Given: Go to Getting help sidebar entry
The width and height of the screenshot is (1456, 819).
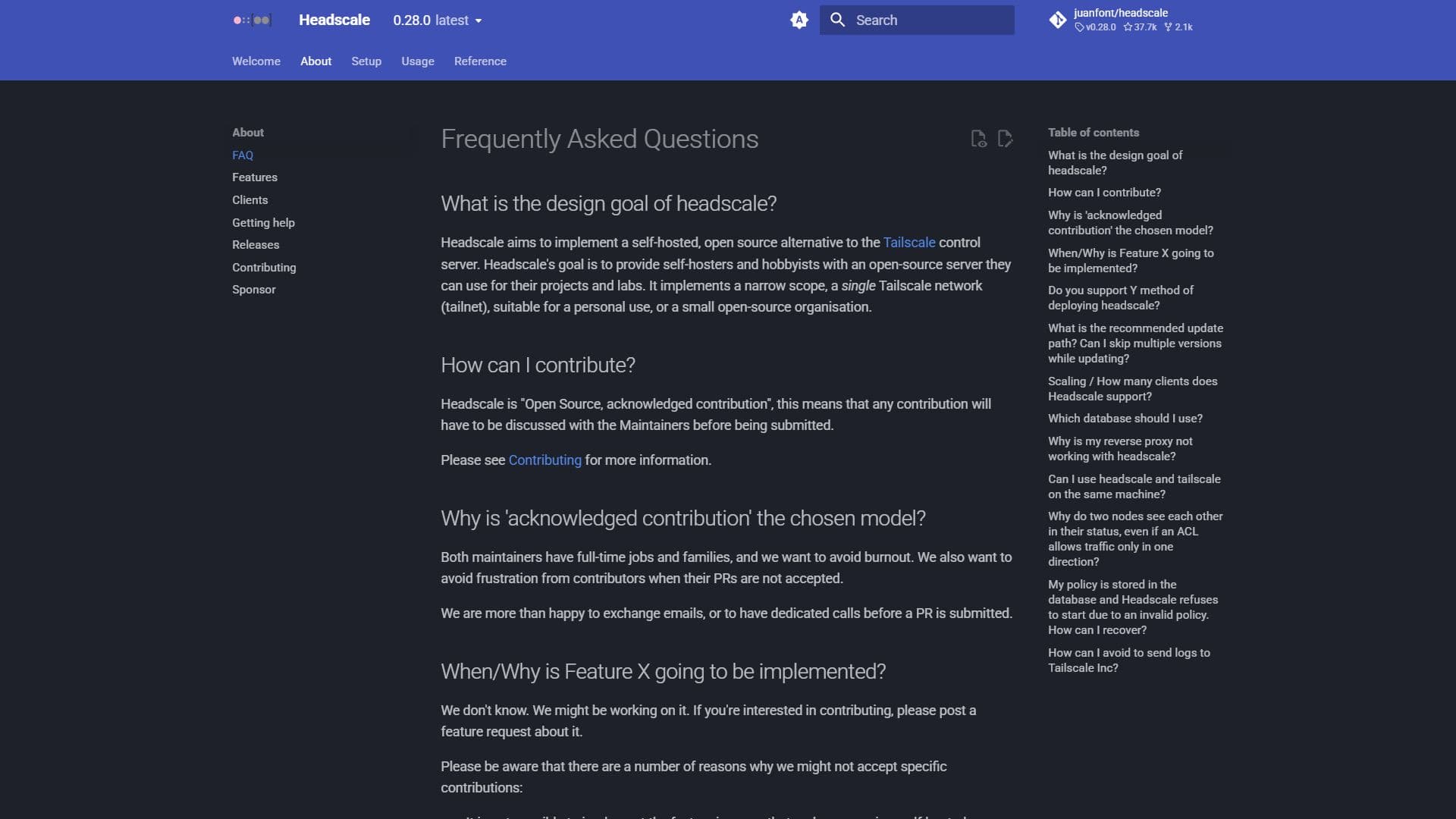Looking at the screenshot, I should tap(263, 223).
